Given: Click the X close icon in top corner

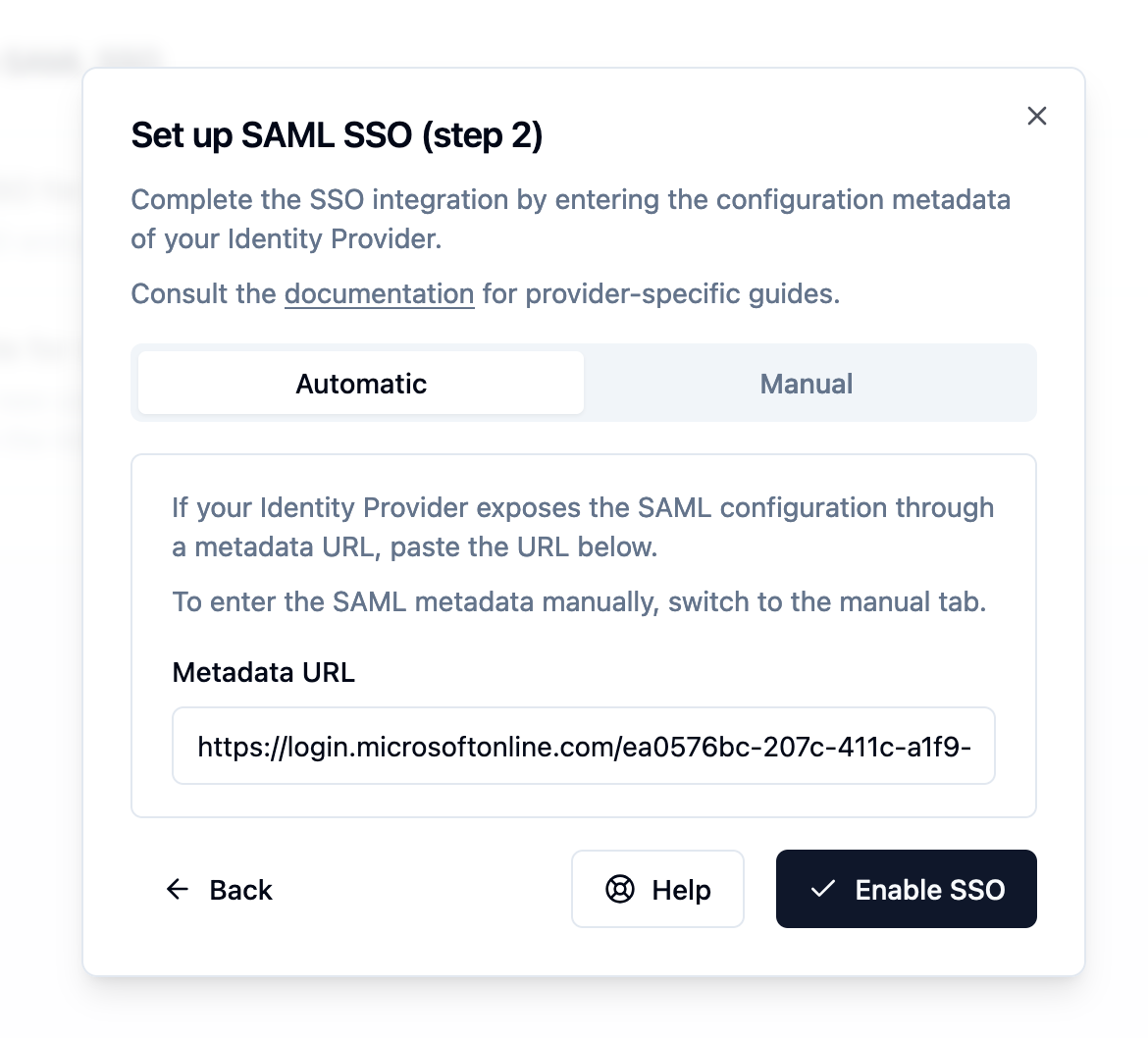Looking at the screenshot, I should tap(1036, 116).
